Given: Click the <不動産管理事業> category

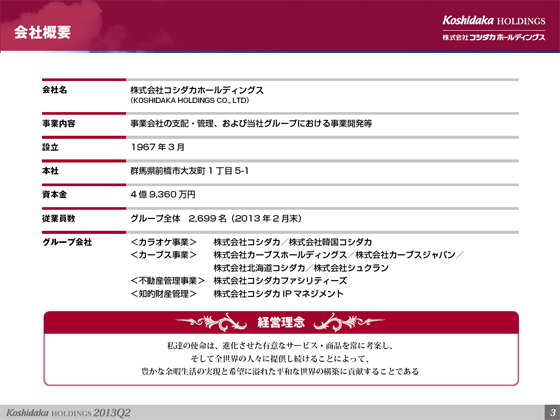Looking at the screenshot, I should point(168,281).
